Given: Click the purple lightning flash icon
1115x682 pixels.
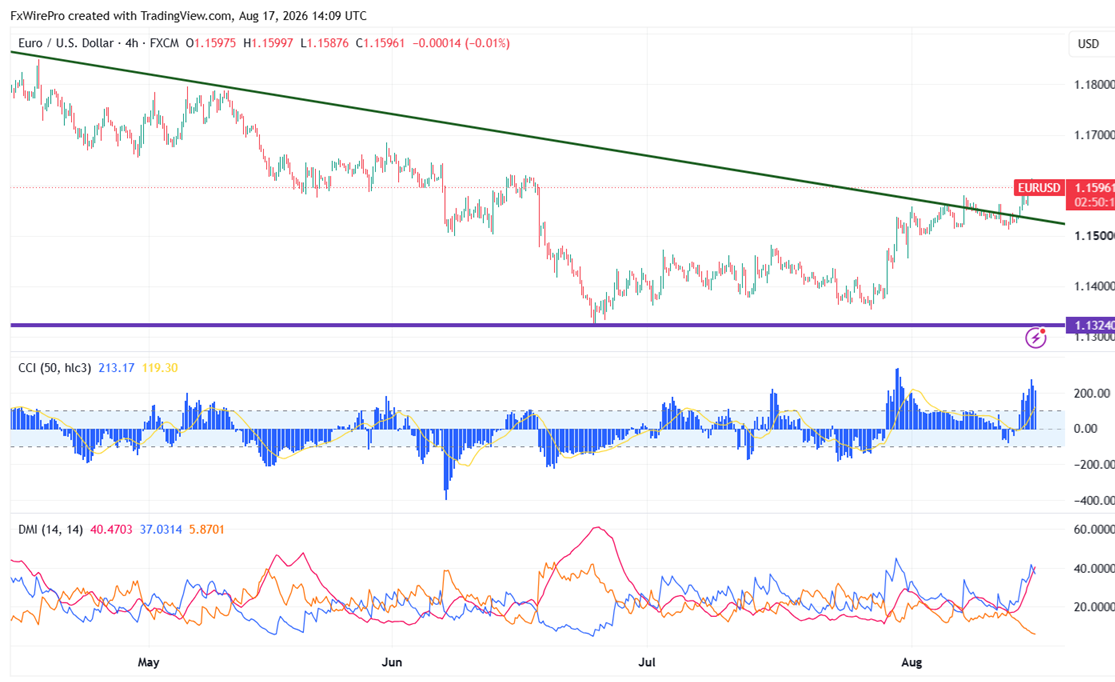Looking at the screenshot, I should (x=1035, y=337).
